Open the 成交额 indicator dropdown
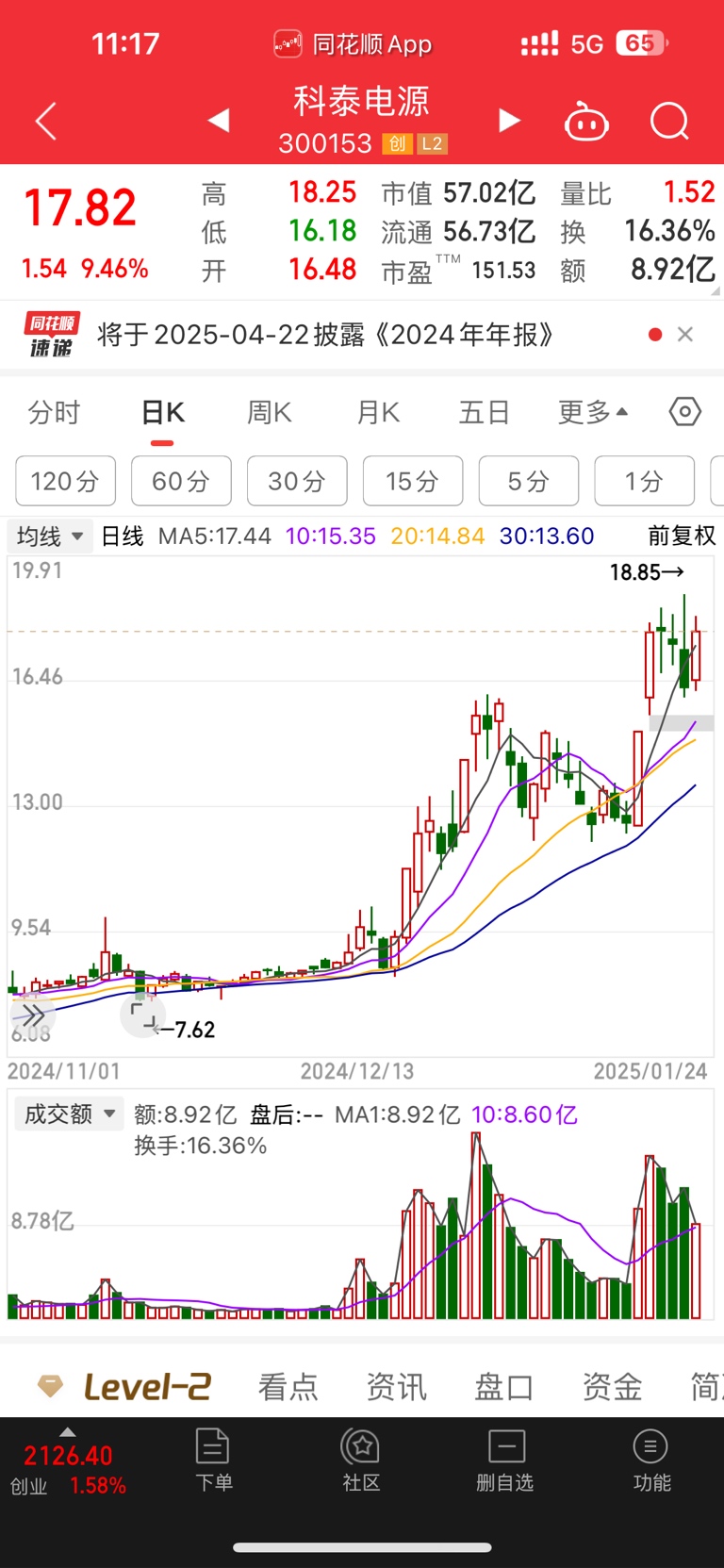Image resolution: width=724 pixels, height=1568 pixels. [71, 1114]
